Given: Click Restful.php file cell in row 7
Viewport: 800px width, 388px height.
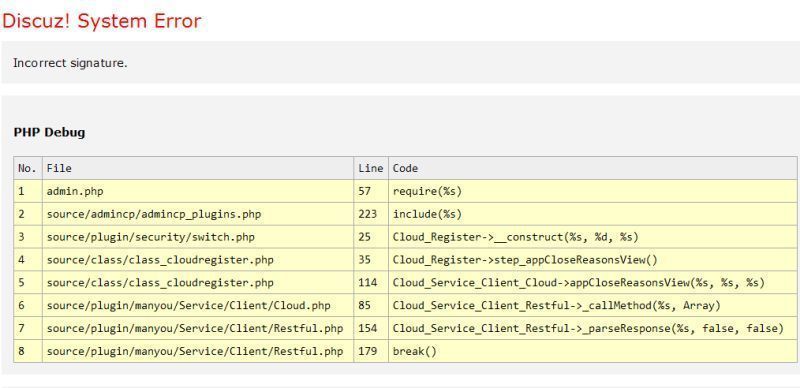Looking at the screenshot, I should 198,328.
